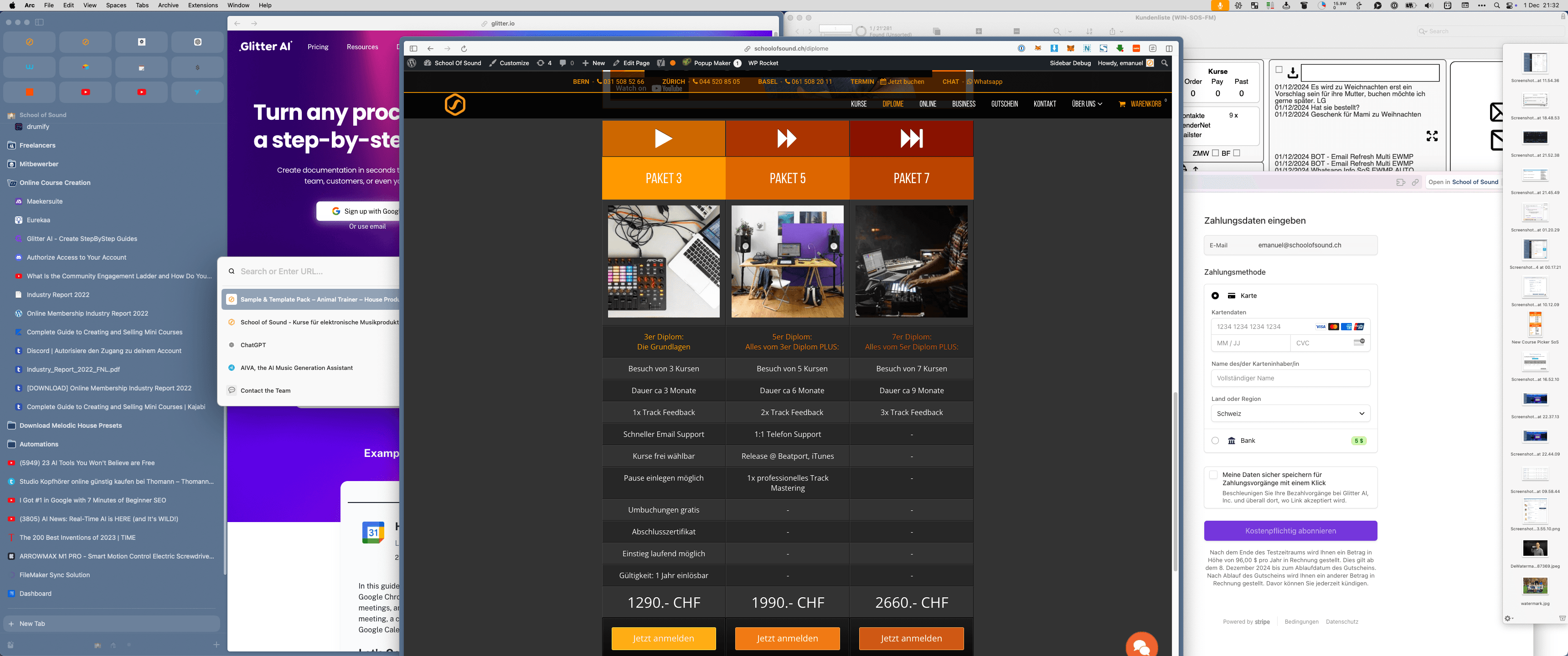Image resolution: width=1568 pixels, height=656 pixels.
Task: Click Jetzt anmelden under 1290.- CHF
Action: (x=664, y=638)
